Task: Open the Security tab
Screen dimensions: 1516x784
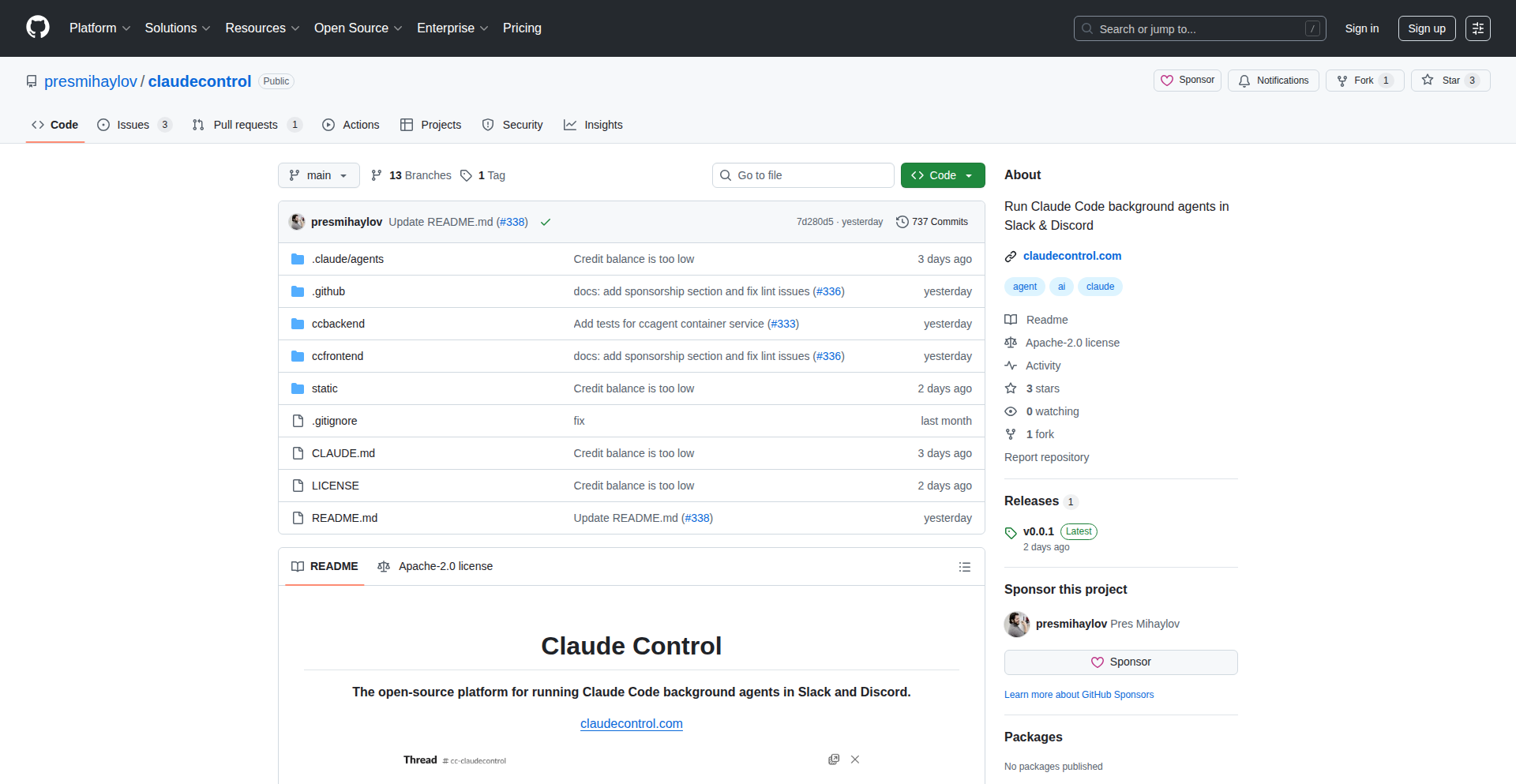Action: tap(512, 125)
